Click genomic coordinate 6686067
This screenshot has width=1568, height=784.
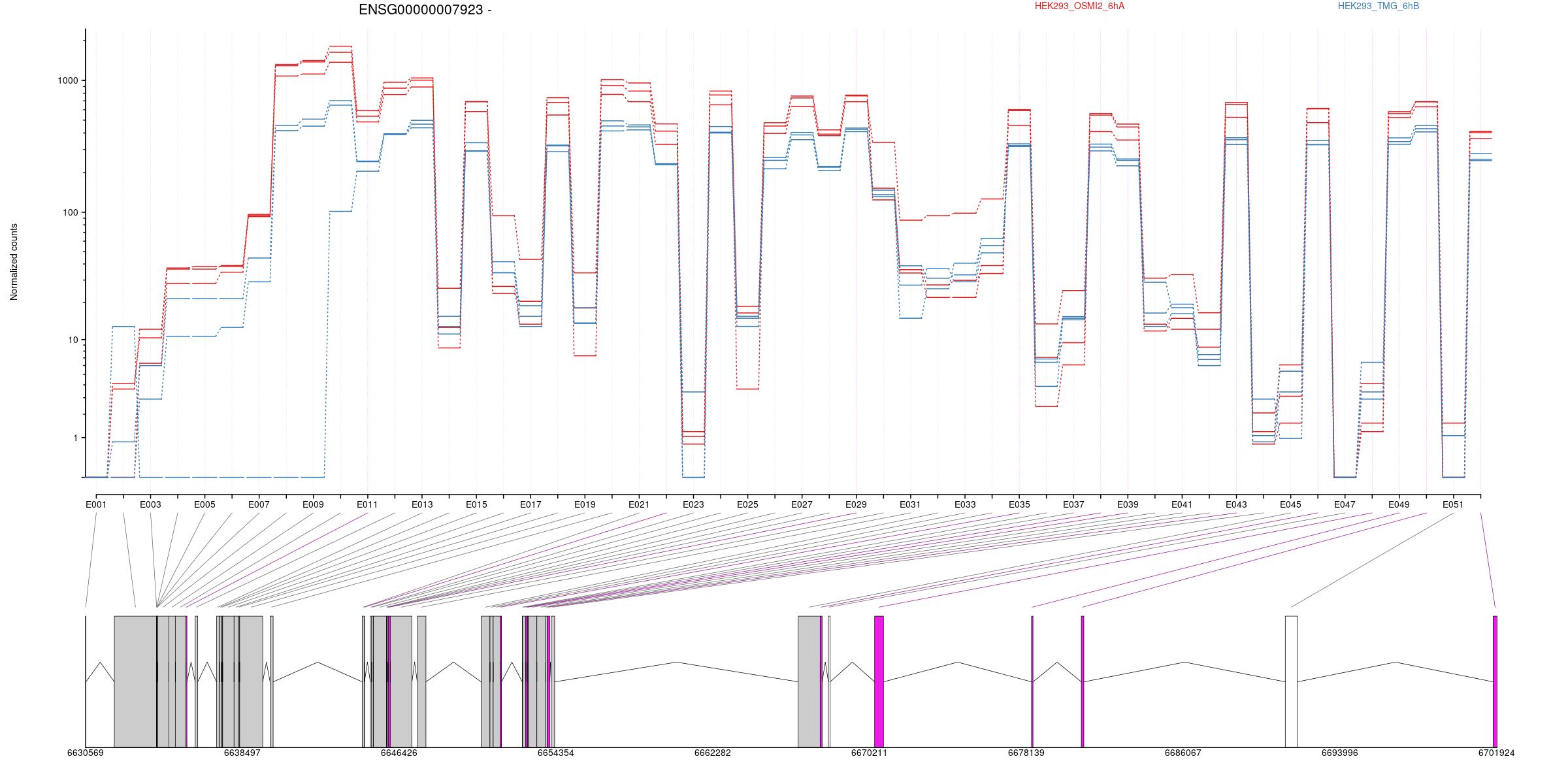tap(1183, 753)
